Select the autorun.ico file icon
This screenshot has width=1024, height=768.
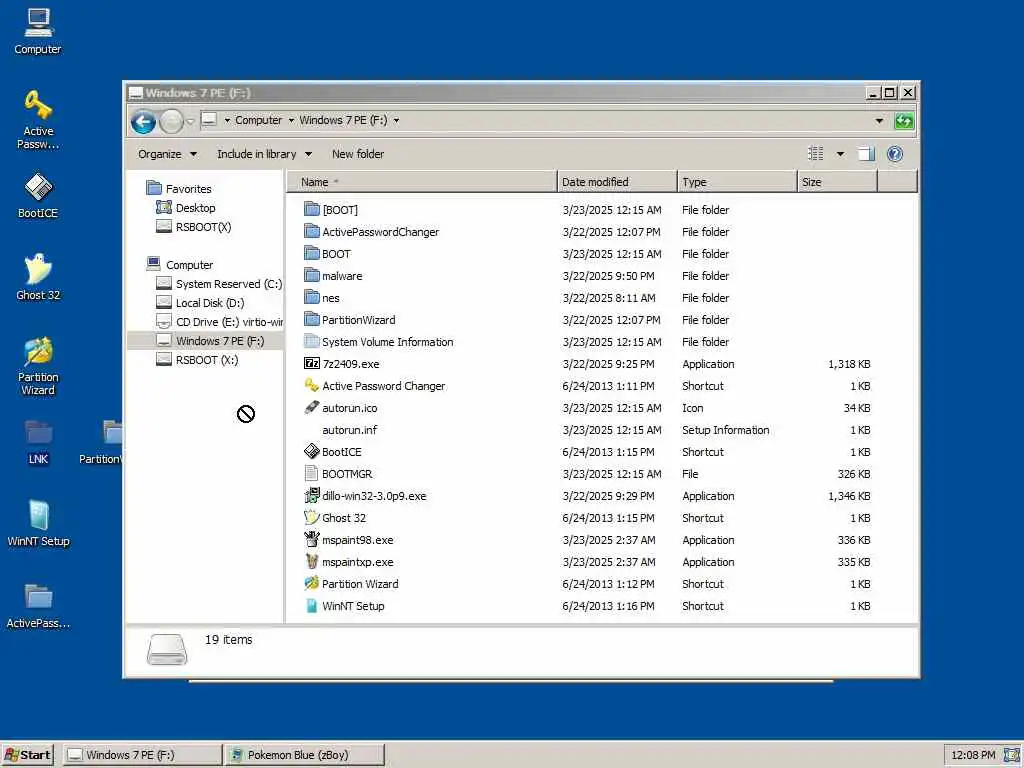[312, 408]
